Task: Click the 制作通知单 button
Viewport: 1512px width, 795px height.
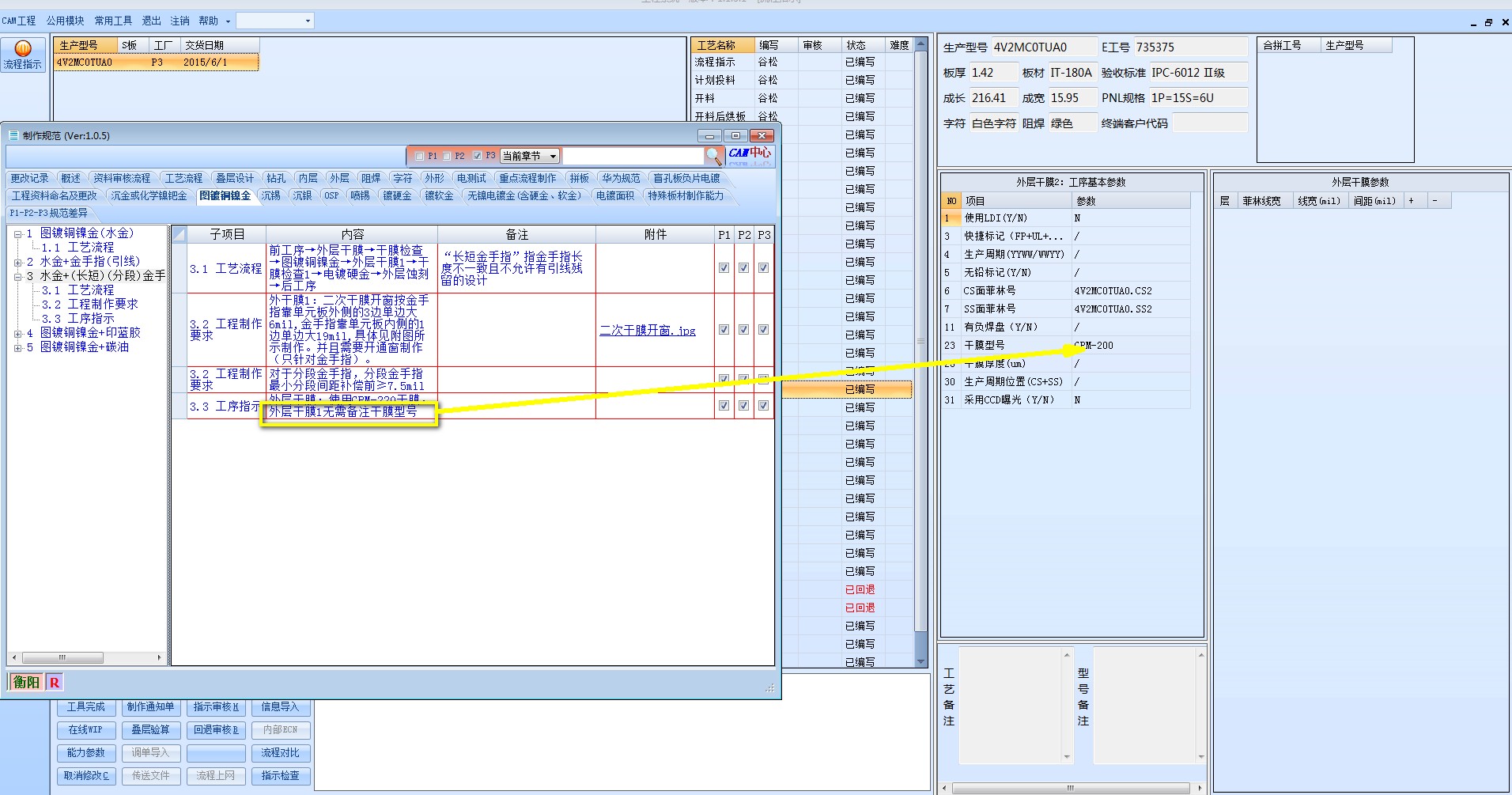Action: pyautogui.click(x=150, y=707)
